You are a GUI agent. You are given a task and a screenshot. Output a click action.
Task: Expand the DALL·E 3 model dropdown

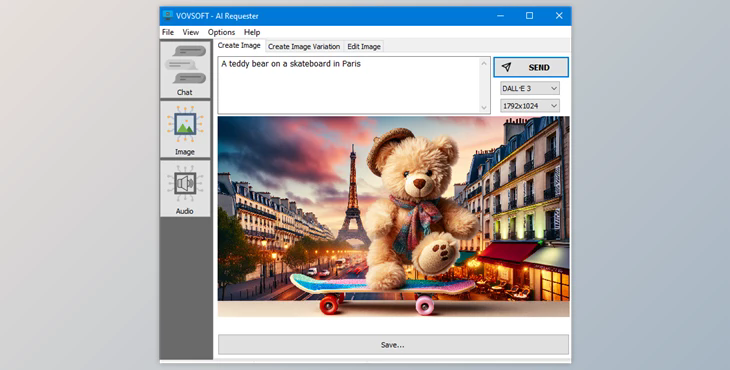(x=530, y=88)
